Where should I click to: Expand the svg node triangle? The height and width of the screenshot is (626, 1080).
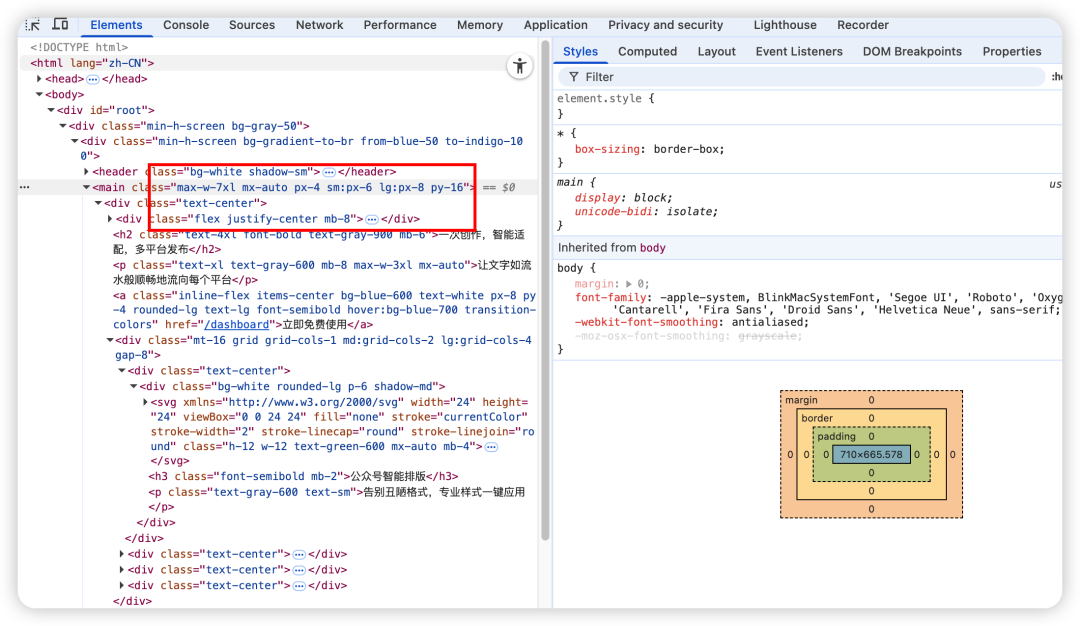pos(145,402)
